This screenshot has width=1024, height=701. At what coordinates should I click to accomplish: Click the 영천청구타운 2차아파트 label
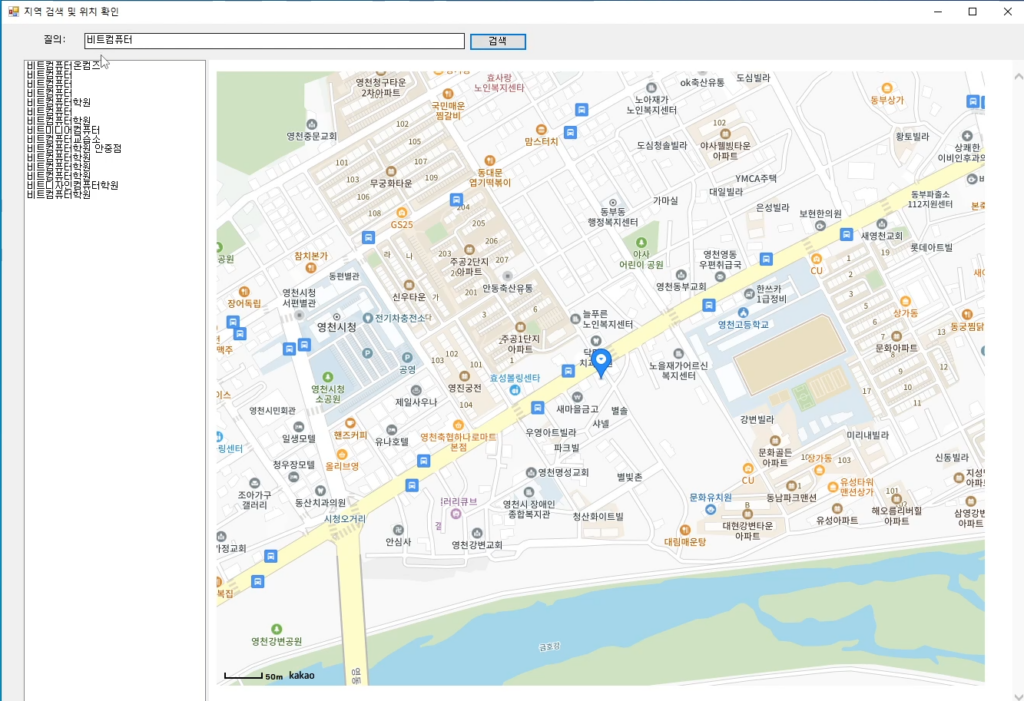pos(381,88)
